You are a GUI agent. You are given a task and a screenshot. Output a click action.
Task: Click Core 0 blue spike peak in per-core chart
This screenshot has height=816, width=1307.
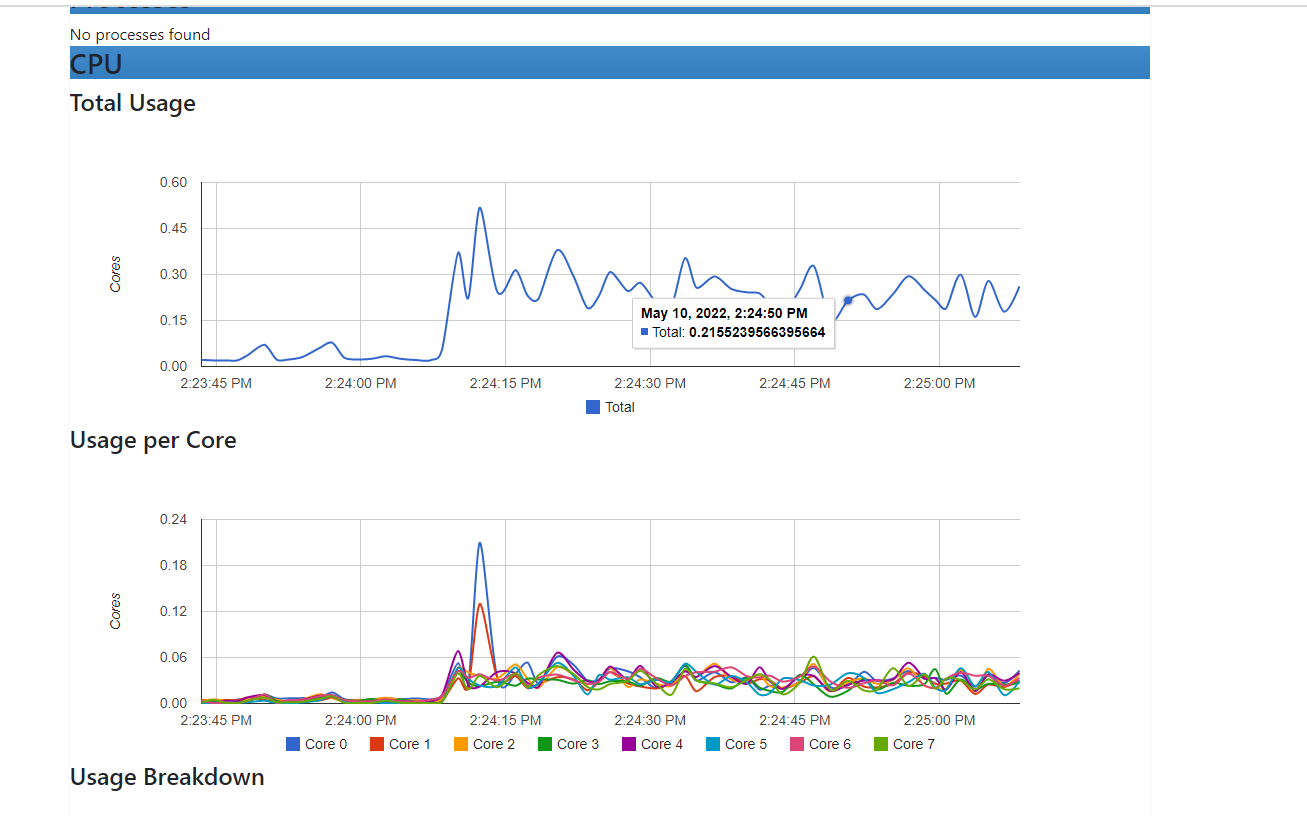pyautogui.click(x=480, y=543)
